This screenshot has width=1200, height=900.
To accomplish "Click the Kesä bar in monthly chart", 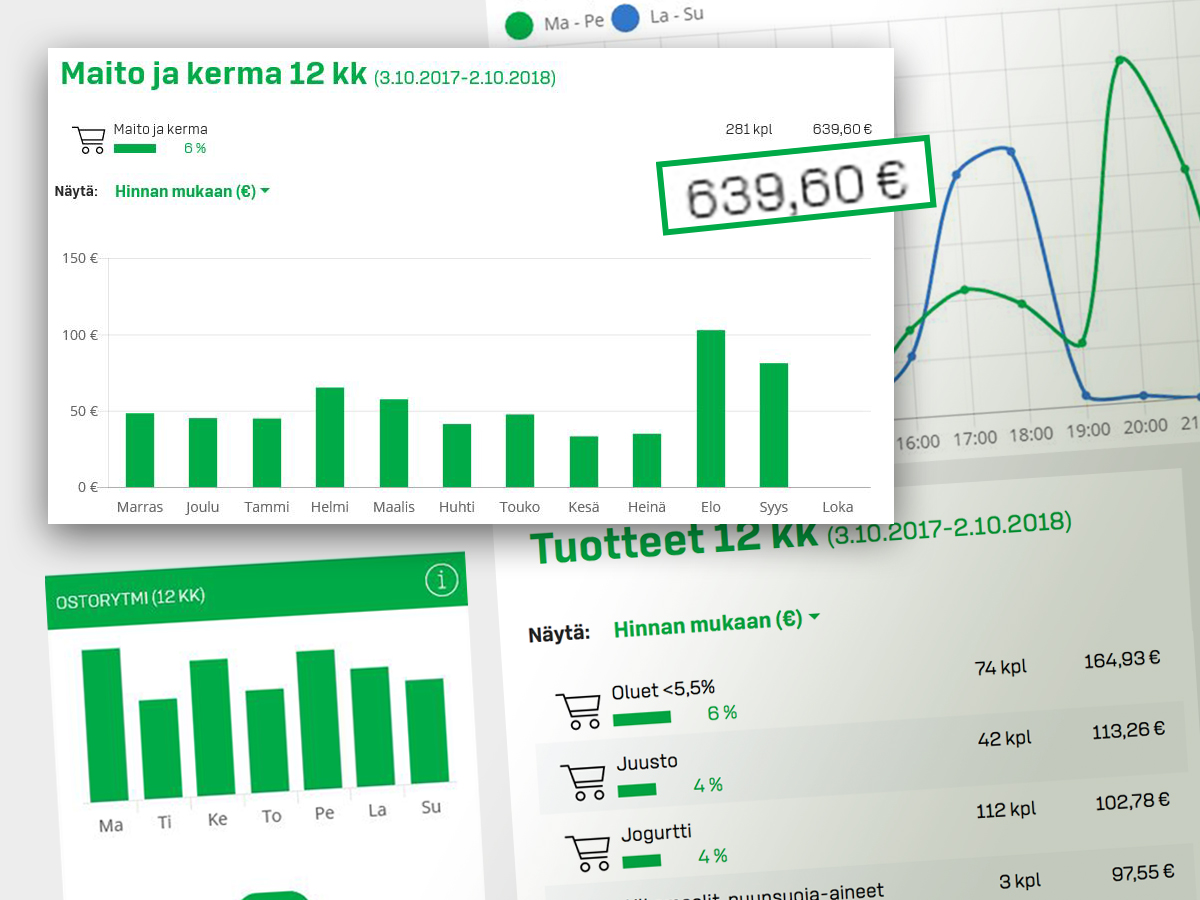I will point(584,462).
